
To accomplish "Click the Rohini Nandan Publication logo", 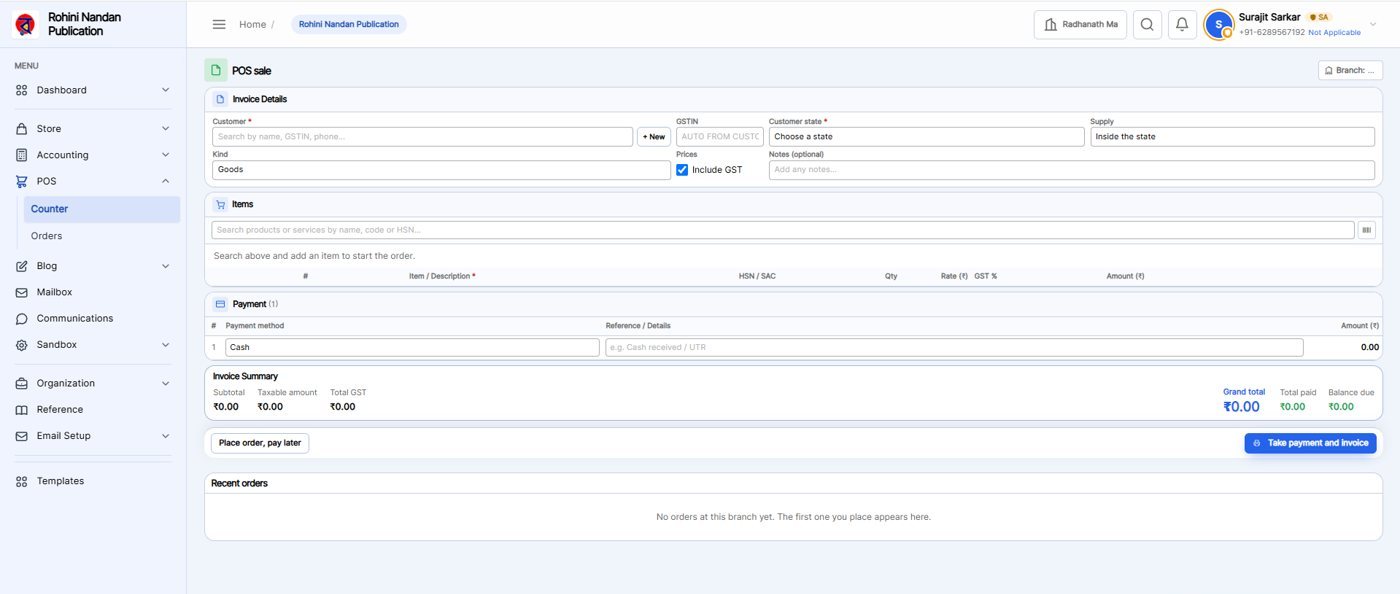I will coord(26,24).
